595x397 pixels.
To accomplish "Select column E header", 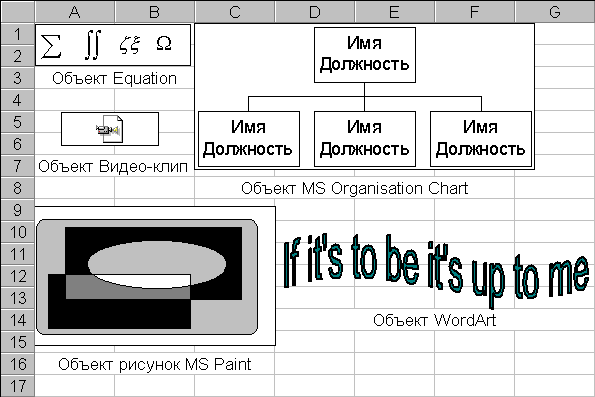I will coord(395,12).
